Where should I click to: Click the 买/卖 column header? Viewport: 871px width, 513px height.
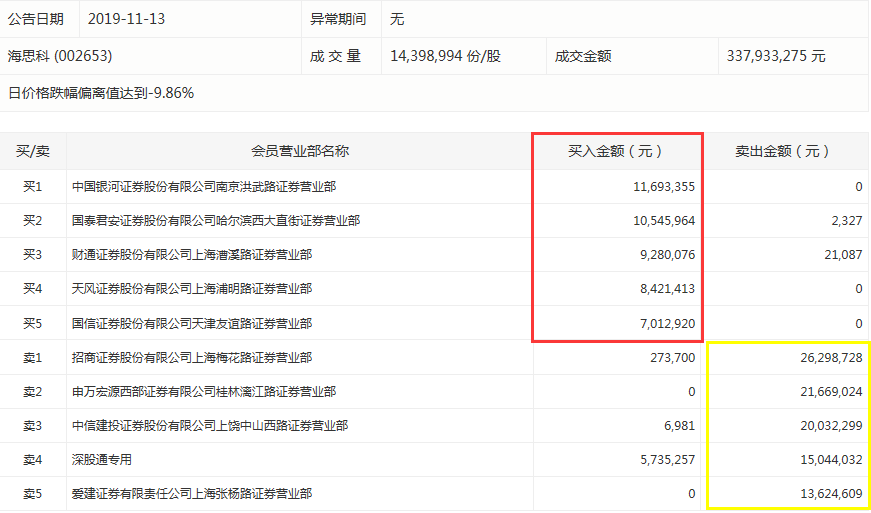coord(33,152)
